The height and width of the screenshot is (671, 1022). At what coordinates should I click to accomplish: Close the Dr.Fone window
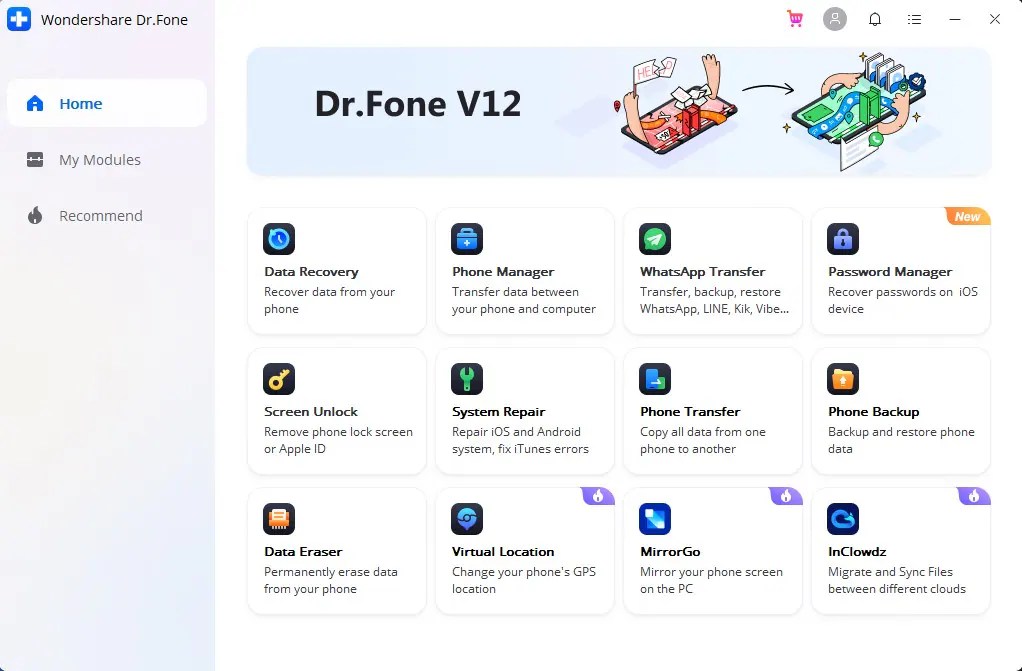(995, 19)
